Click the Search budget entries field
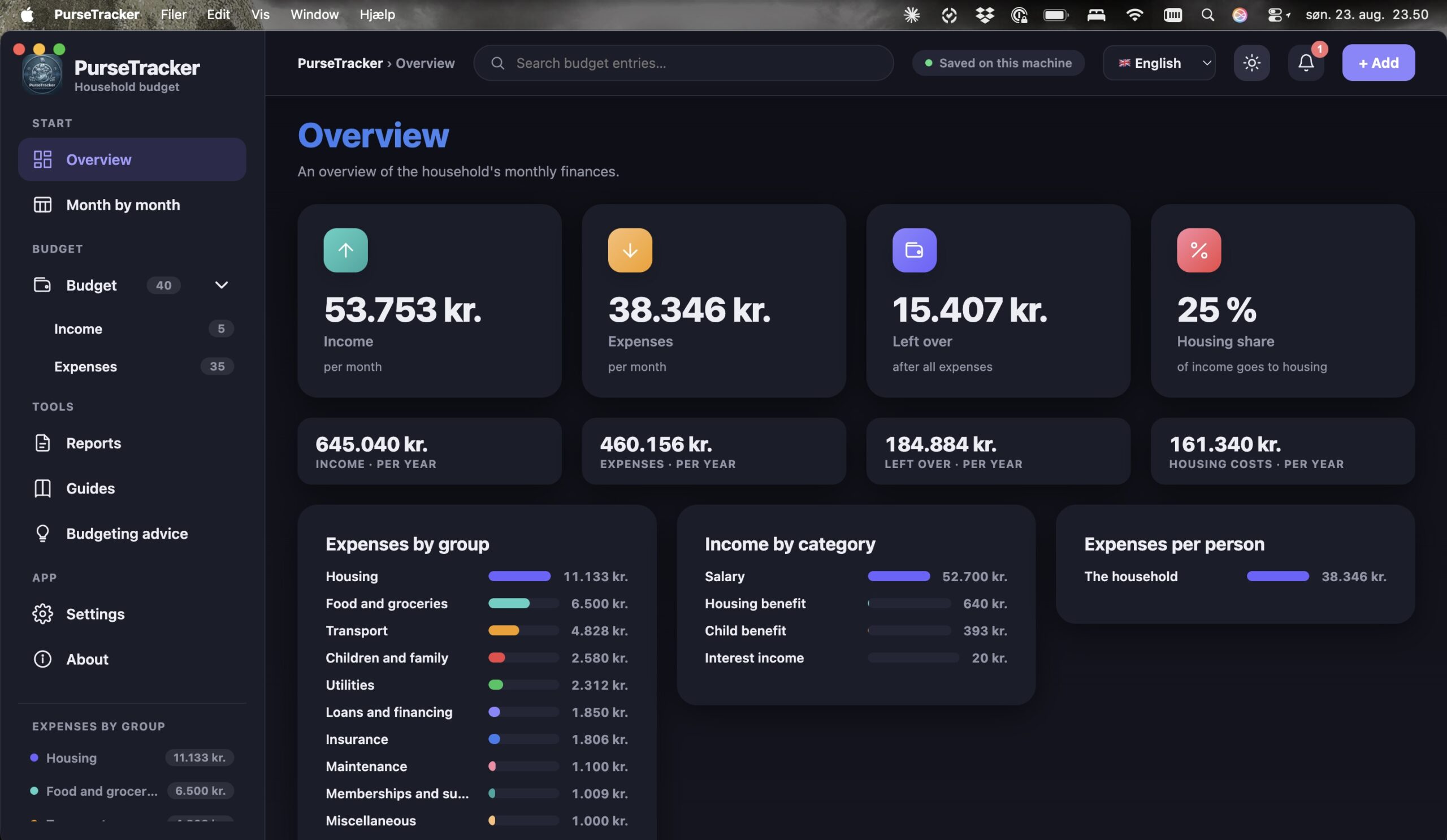Image resolution: width=1447 pixels, height=840 pixels. (683, 63)
